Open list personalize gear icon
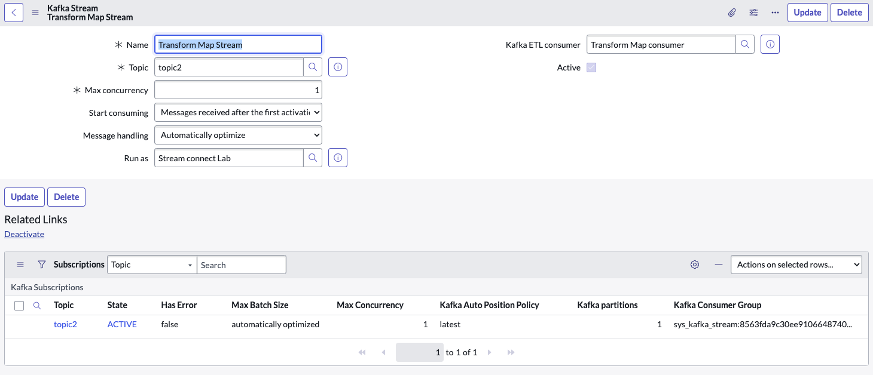874x376 pixels. (695, 265)
